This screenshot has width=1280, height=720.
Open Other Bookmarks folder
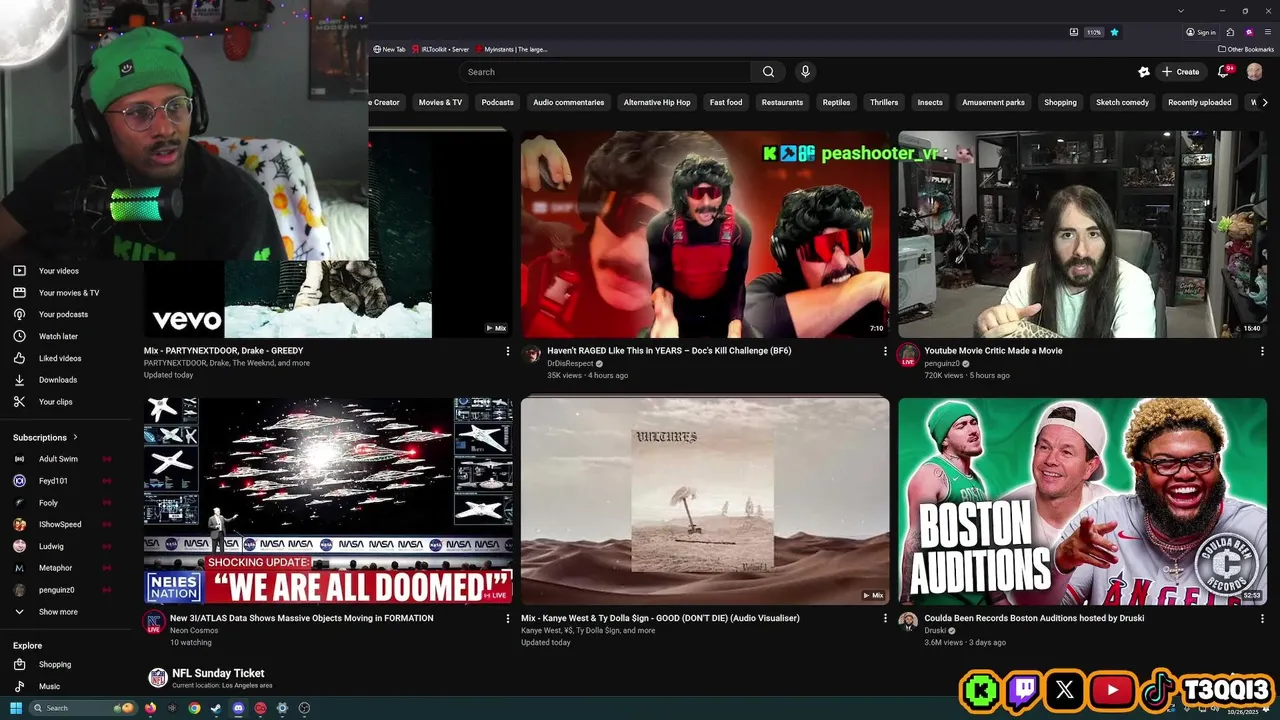pyautogui.click(x=1246, y=49)
